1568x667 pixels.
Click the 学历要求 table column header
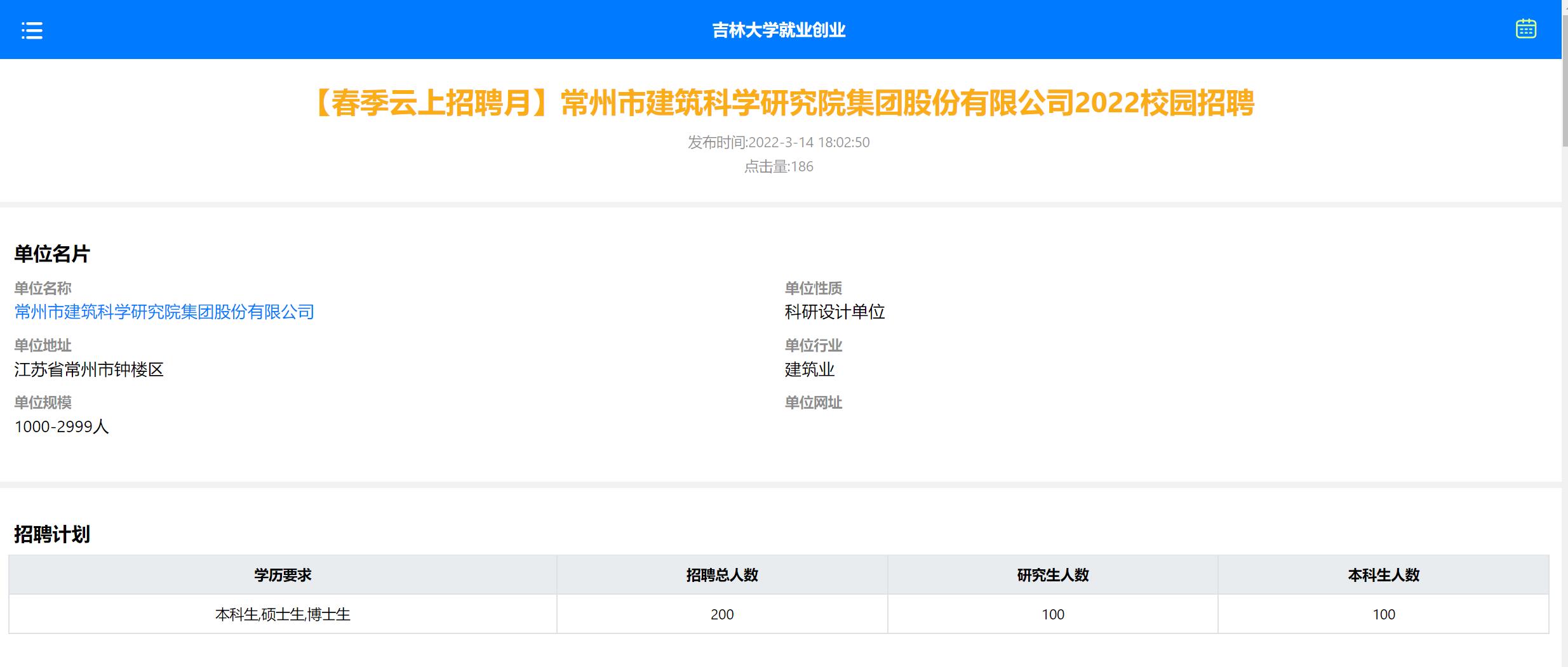coord(283,575)
